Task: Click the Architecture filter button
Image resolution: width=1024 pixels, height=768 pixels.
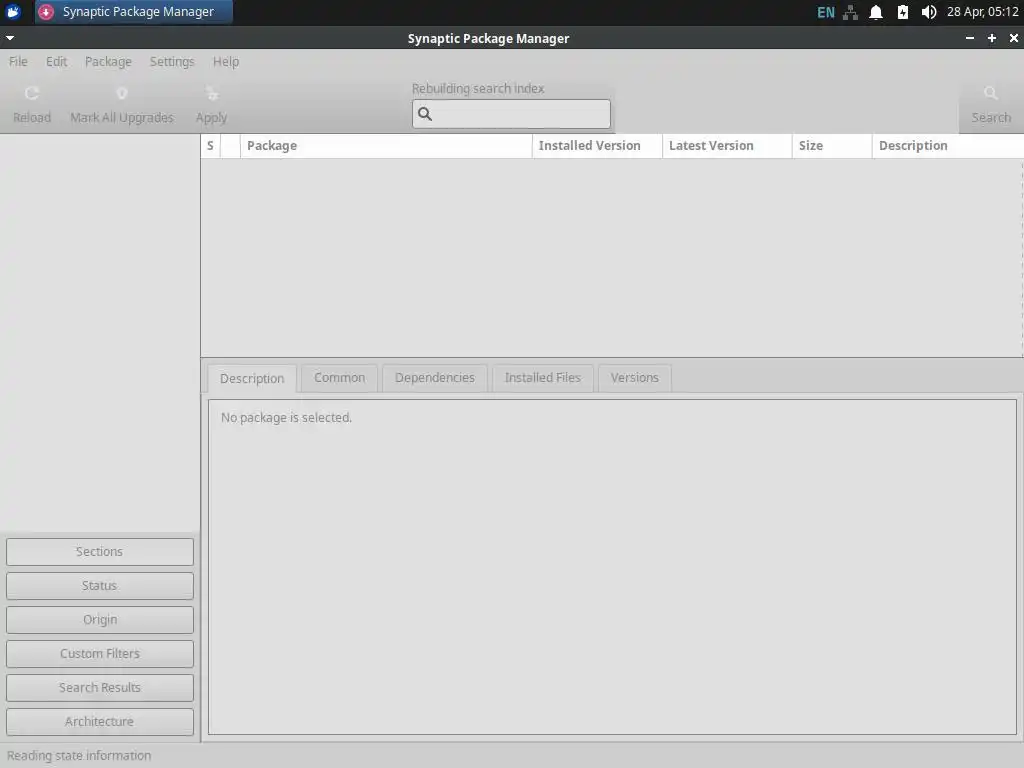Action: pos(100,722)
